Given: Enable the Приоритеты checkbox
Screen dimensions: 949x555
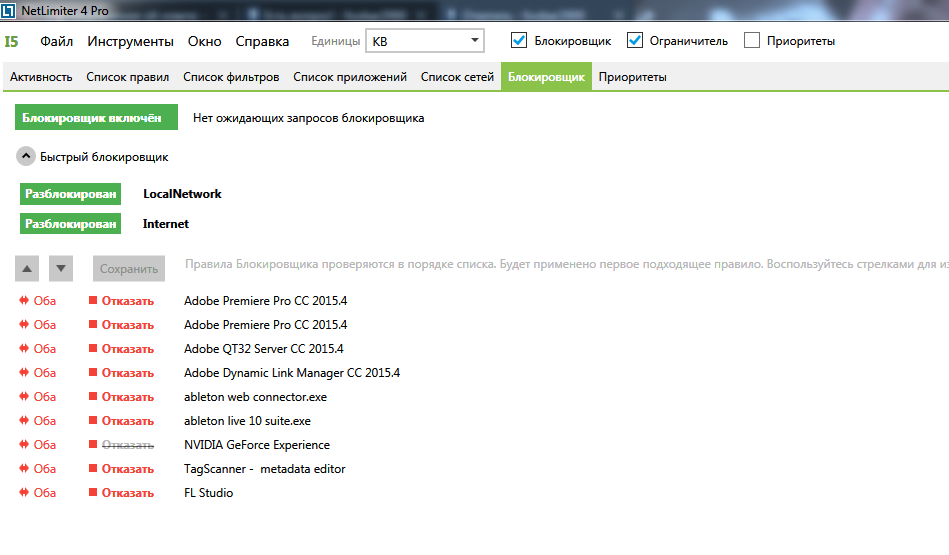Looking at the screenshot, I should (752, 41).
